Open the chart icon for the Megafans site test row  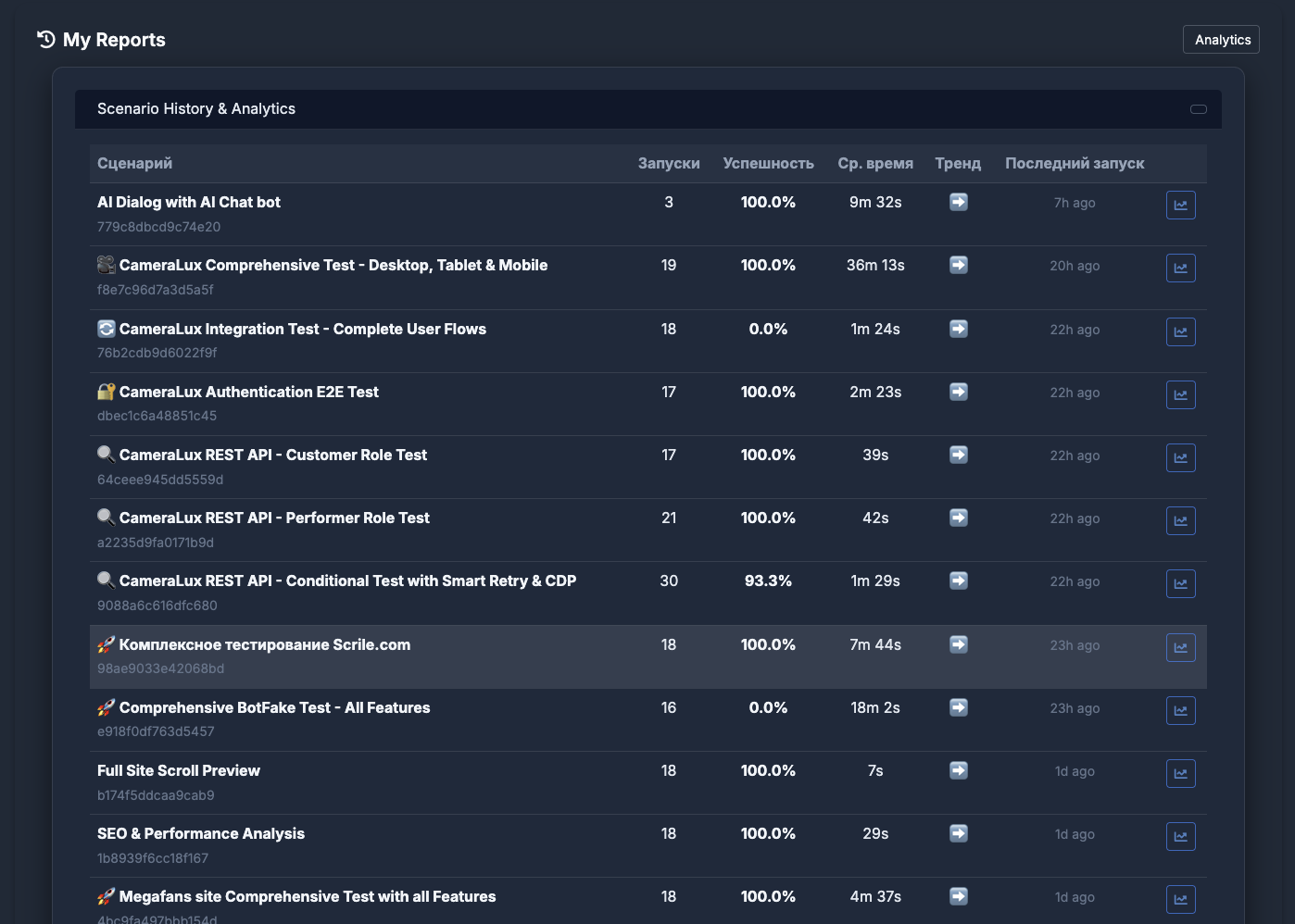(1180, 899)
